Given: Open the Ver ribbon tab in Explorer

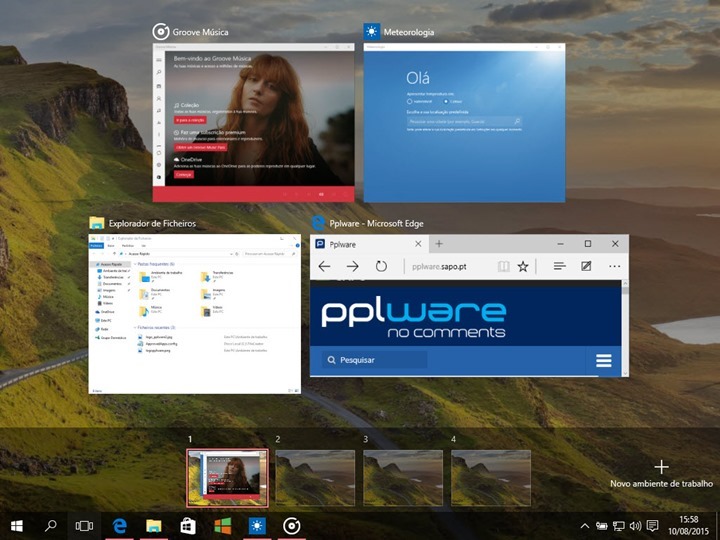Looking at the screenshot, I should [144, 246].
